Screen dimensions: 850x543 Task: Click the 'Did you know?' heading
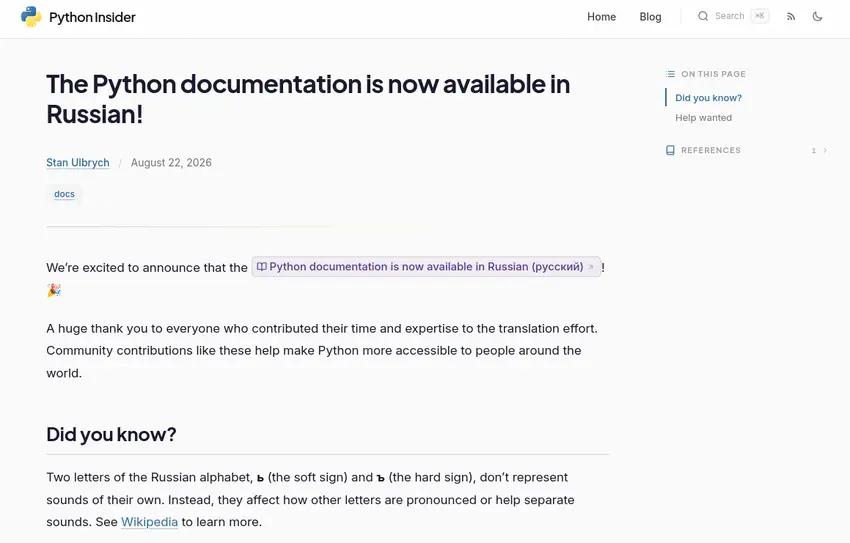click(111, 434)
